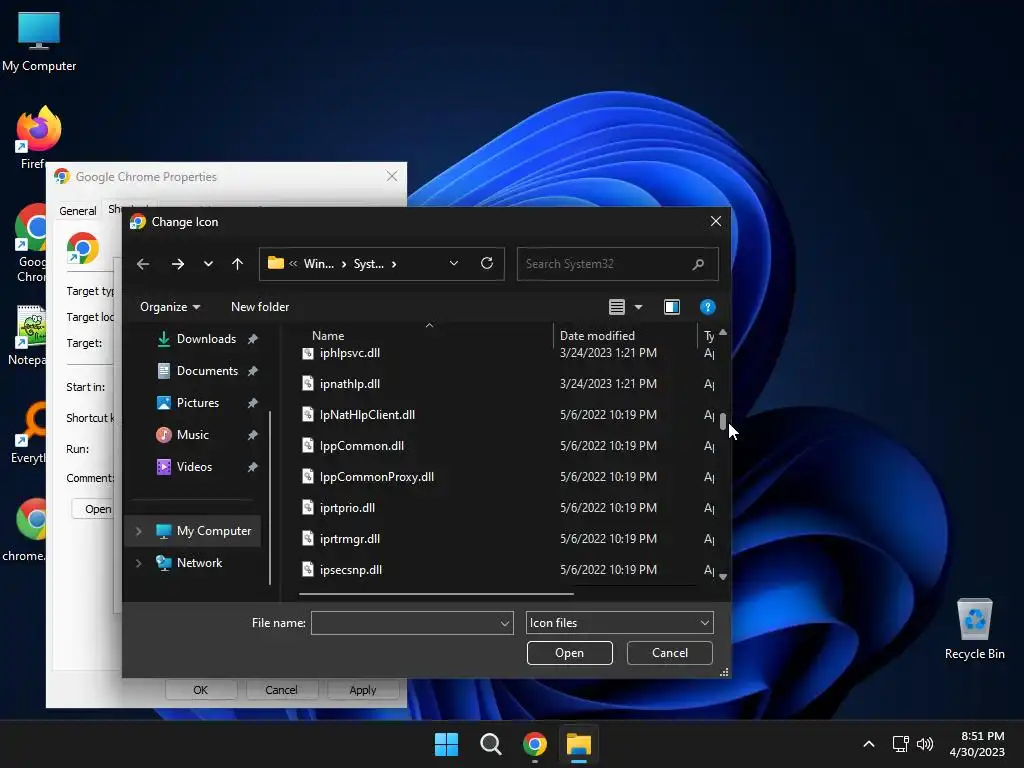Select file IppCommon.dll

pos(362,446)
